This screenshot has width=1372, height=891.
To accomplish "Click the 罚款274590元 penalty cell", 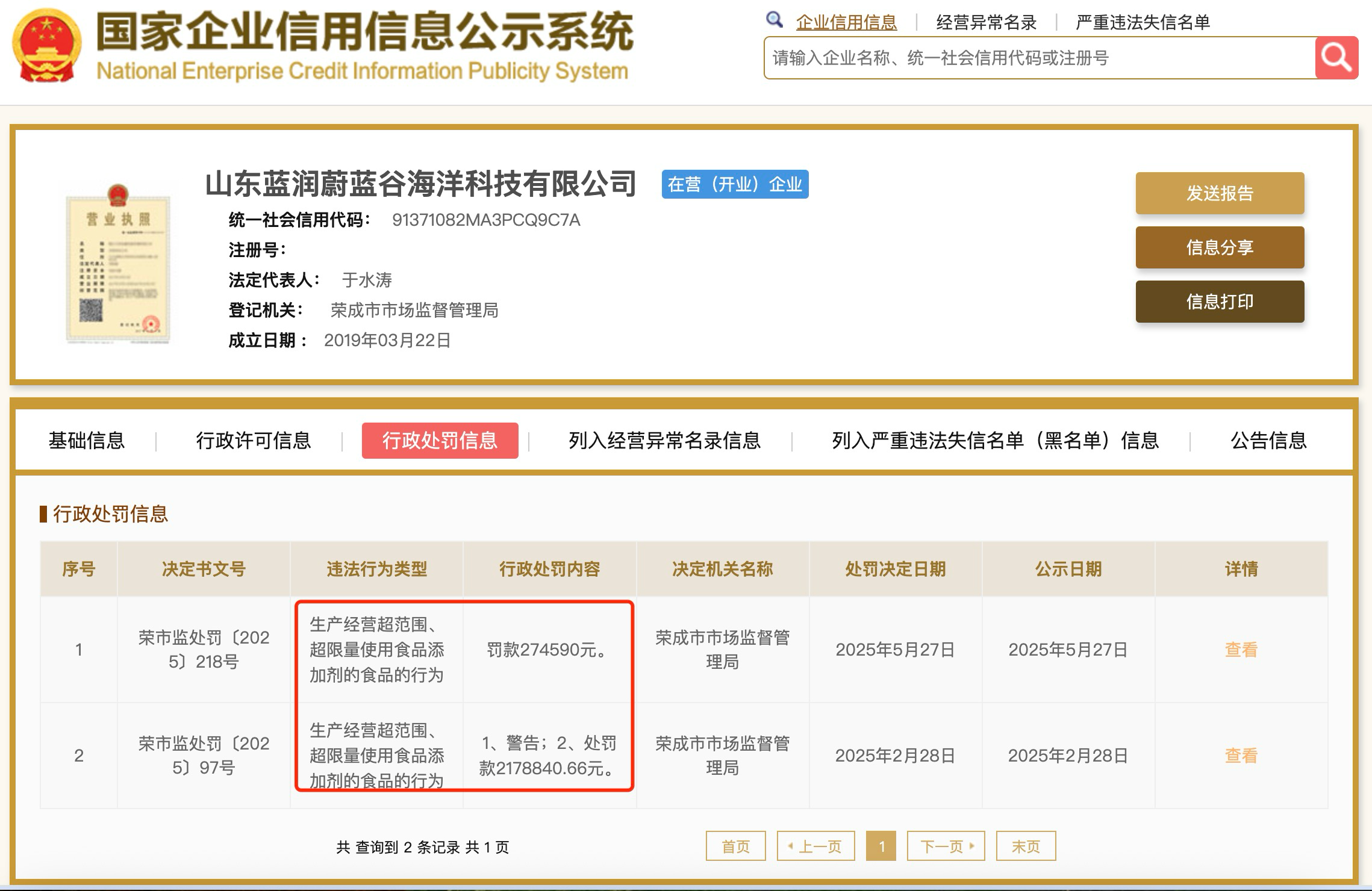I will pyautogui.click(x=550, y=650).
